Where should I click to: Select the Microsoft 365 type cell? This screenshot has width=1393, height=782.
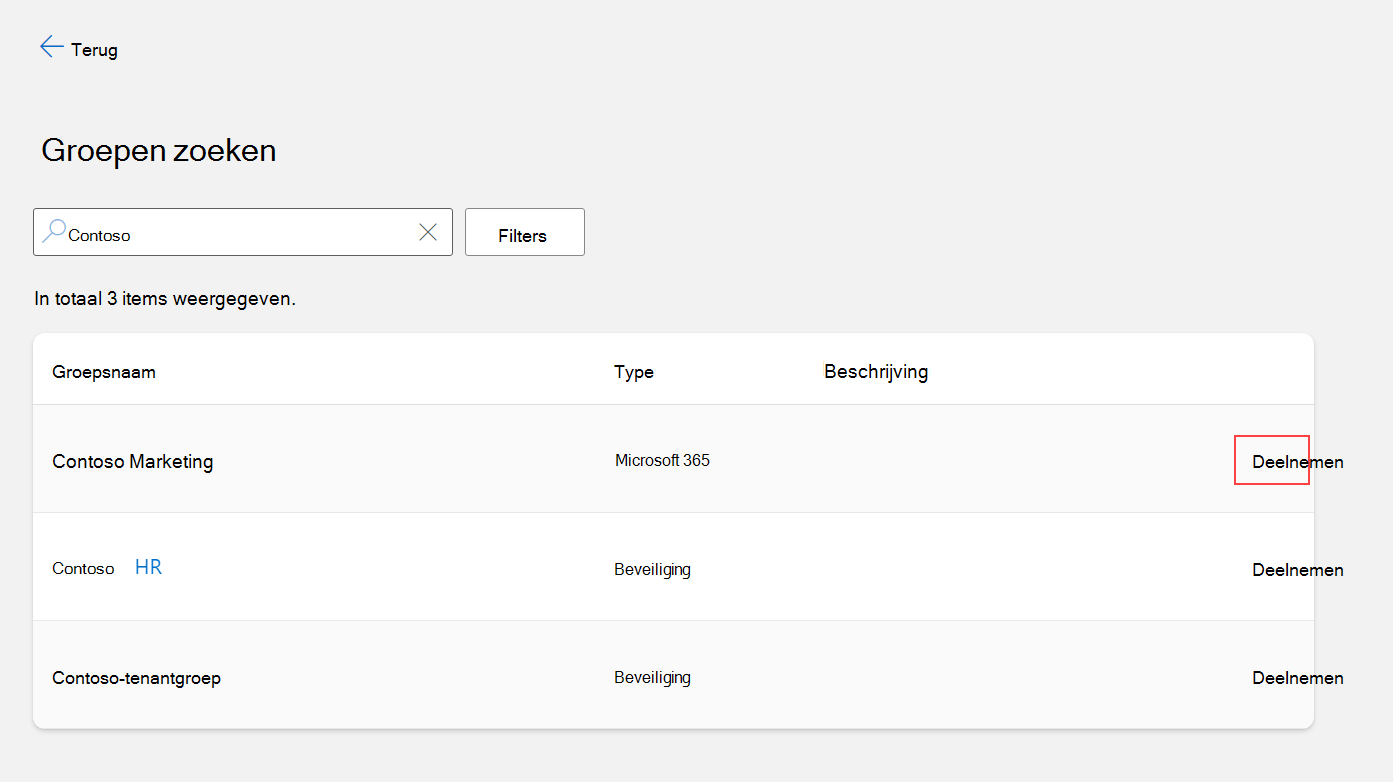[662, 461]
